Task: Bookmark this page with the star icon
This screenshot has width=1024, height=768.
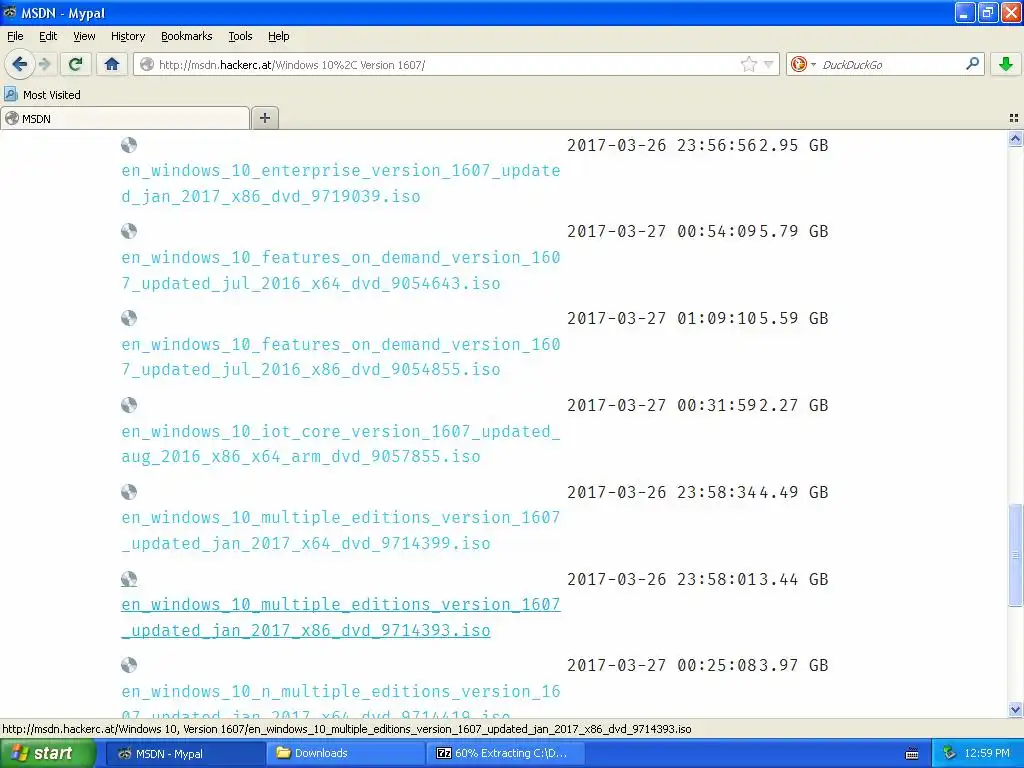Action: point(748,64)
